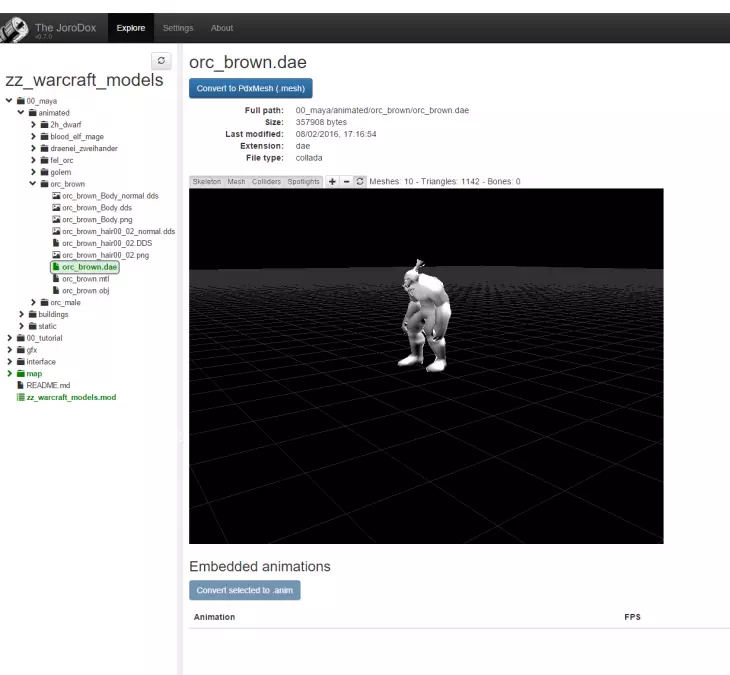730x675 pixels.
Task: Expand the orc_male folder
Action: click(33, 302)
